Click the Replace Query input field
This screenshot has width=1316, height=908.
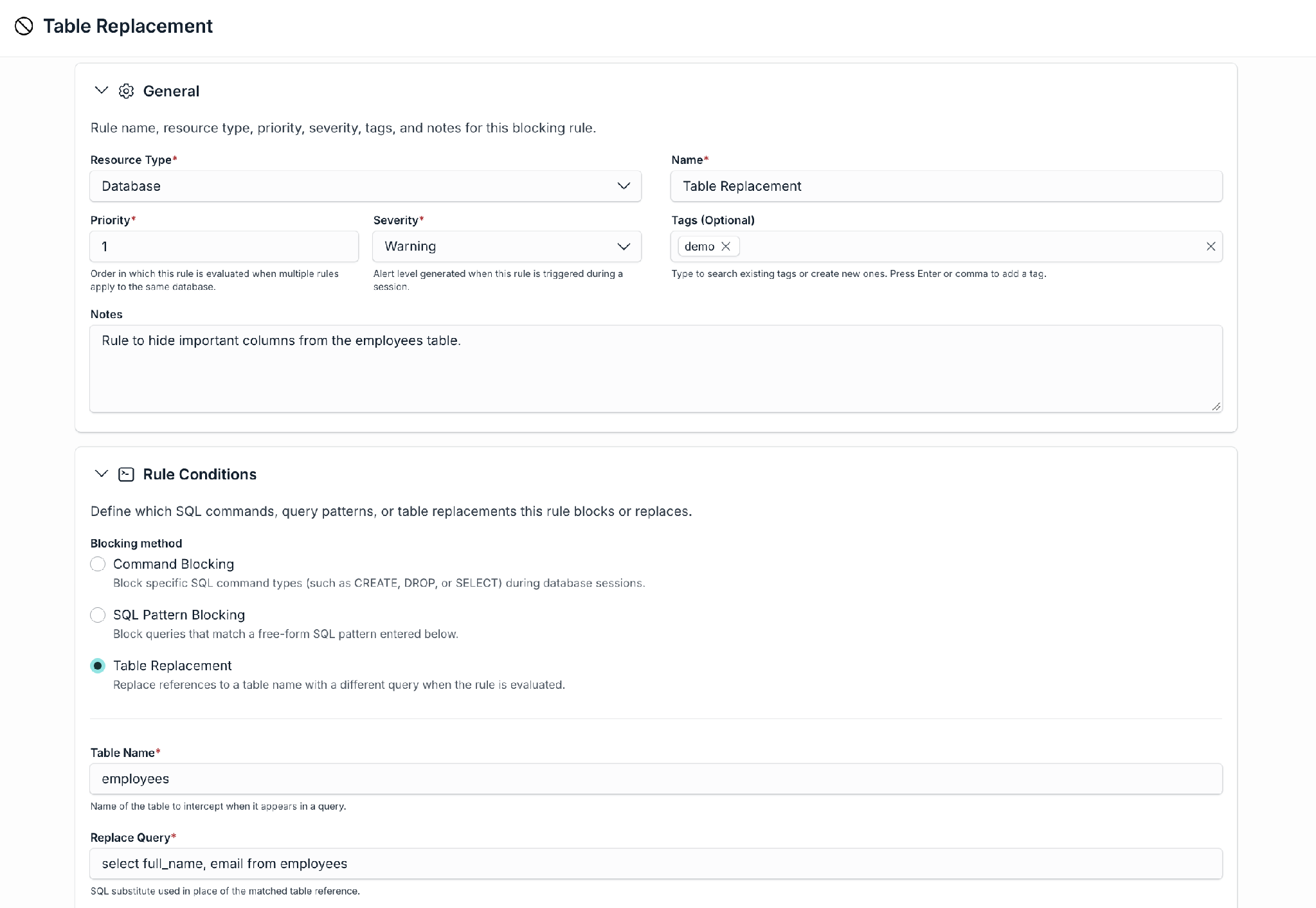[656, 864]
